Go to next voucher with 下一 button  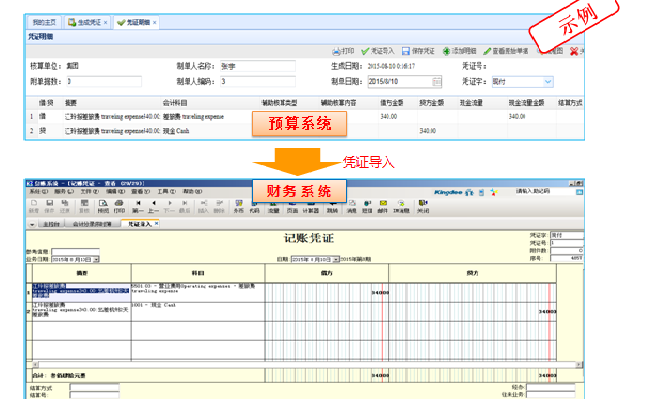pos(169,206)
